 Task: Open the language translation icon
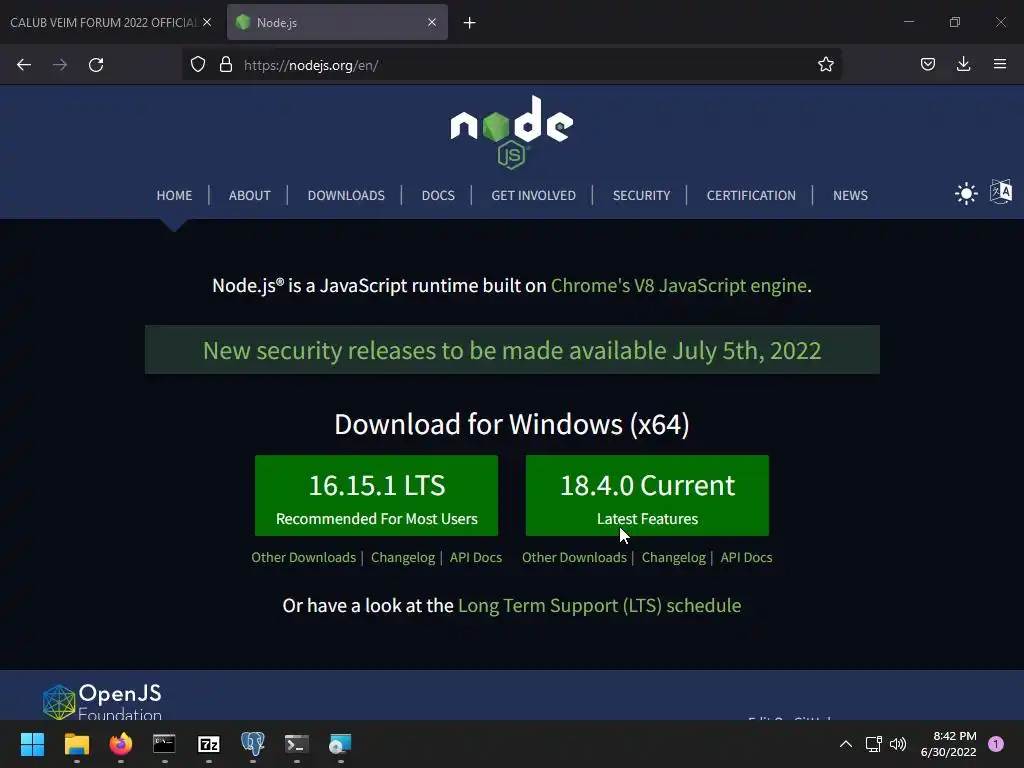[x=1001, y=192]
